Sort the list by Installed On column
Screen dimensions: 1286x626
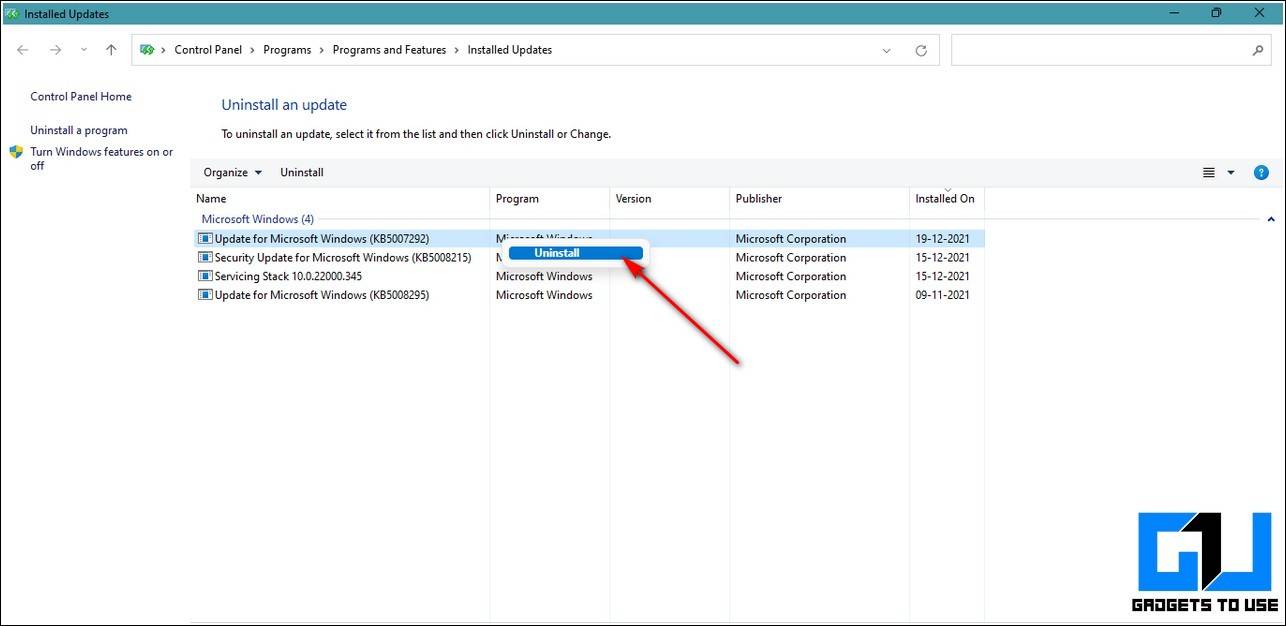[x=944, y=199]
